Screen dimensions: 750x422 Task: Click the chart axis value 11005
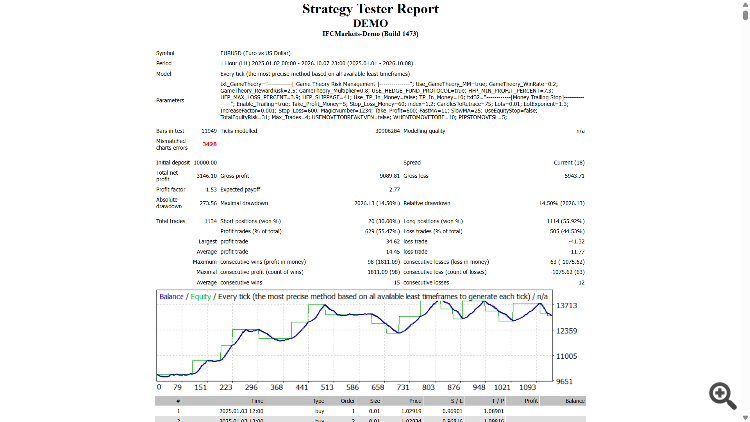point(566,356)
